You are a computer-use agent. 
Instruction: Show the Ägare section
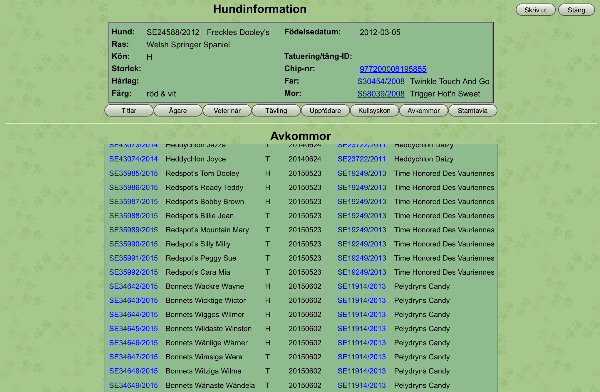coord(178,111)
